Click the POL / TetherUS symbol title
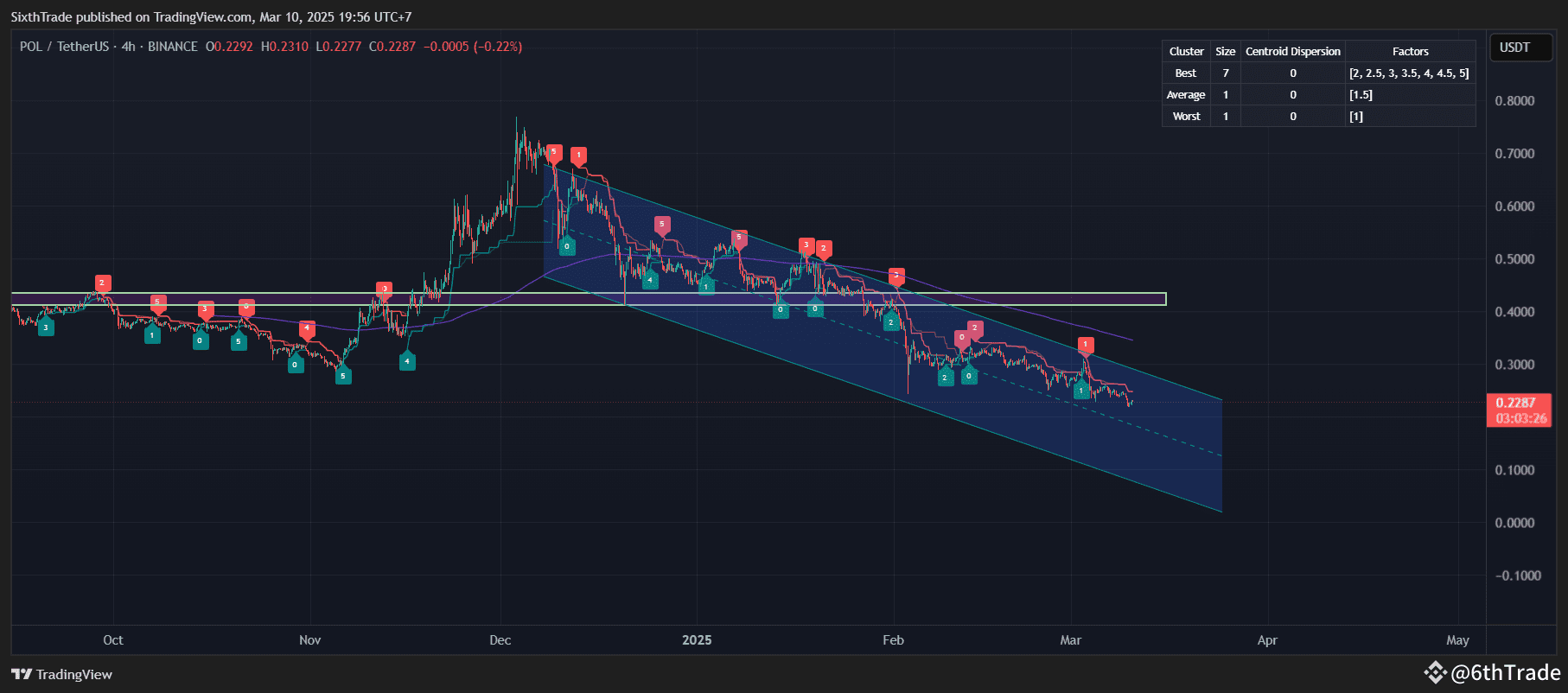Image resolution: width=1568 pixels, height=693 pixels. 64,47
